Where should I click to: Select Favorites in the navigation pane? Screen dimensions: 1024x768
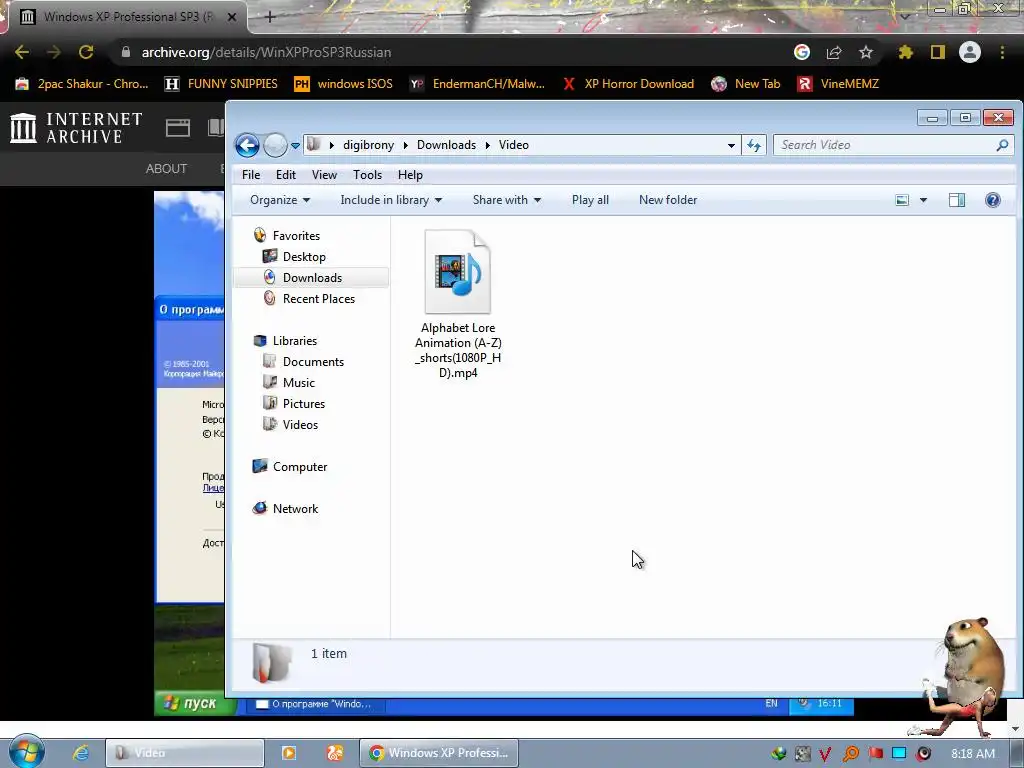click(x=296, y=236)
